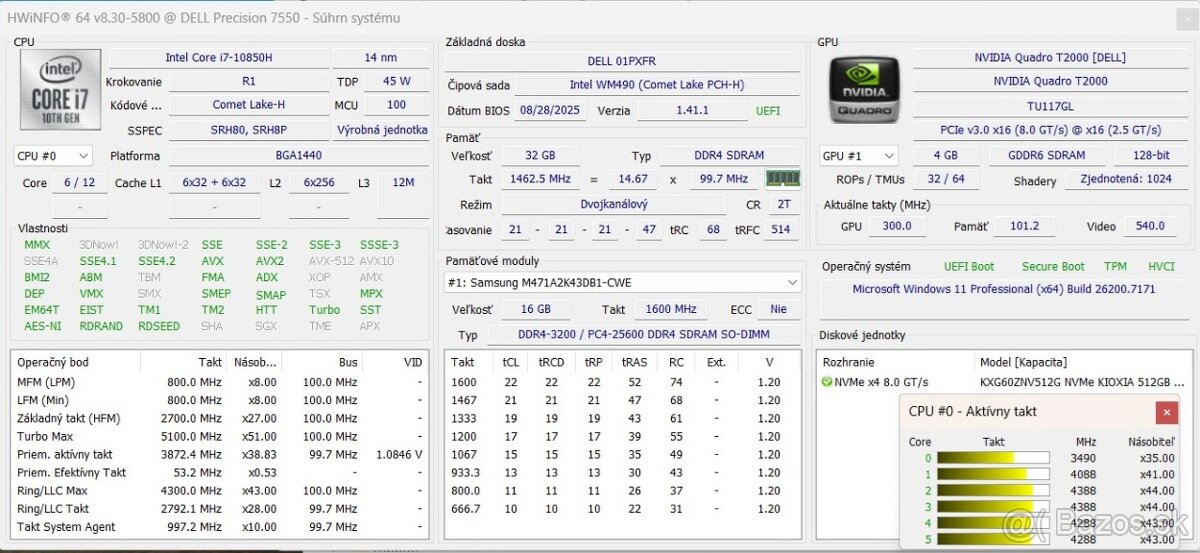This screenshot has height=553, width=1200.
Task: Click the 32 GB memory size field
Action: [x=540, y=156]
